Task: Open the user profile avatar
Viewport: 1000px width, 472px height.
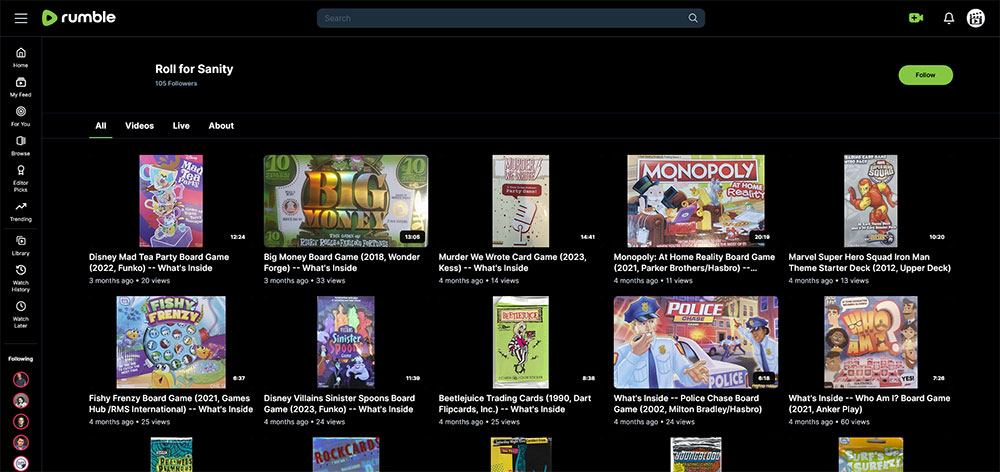Action: (x=976, y=18)
